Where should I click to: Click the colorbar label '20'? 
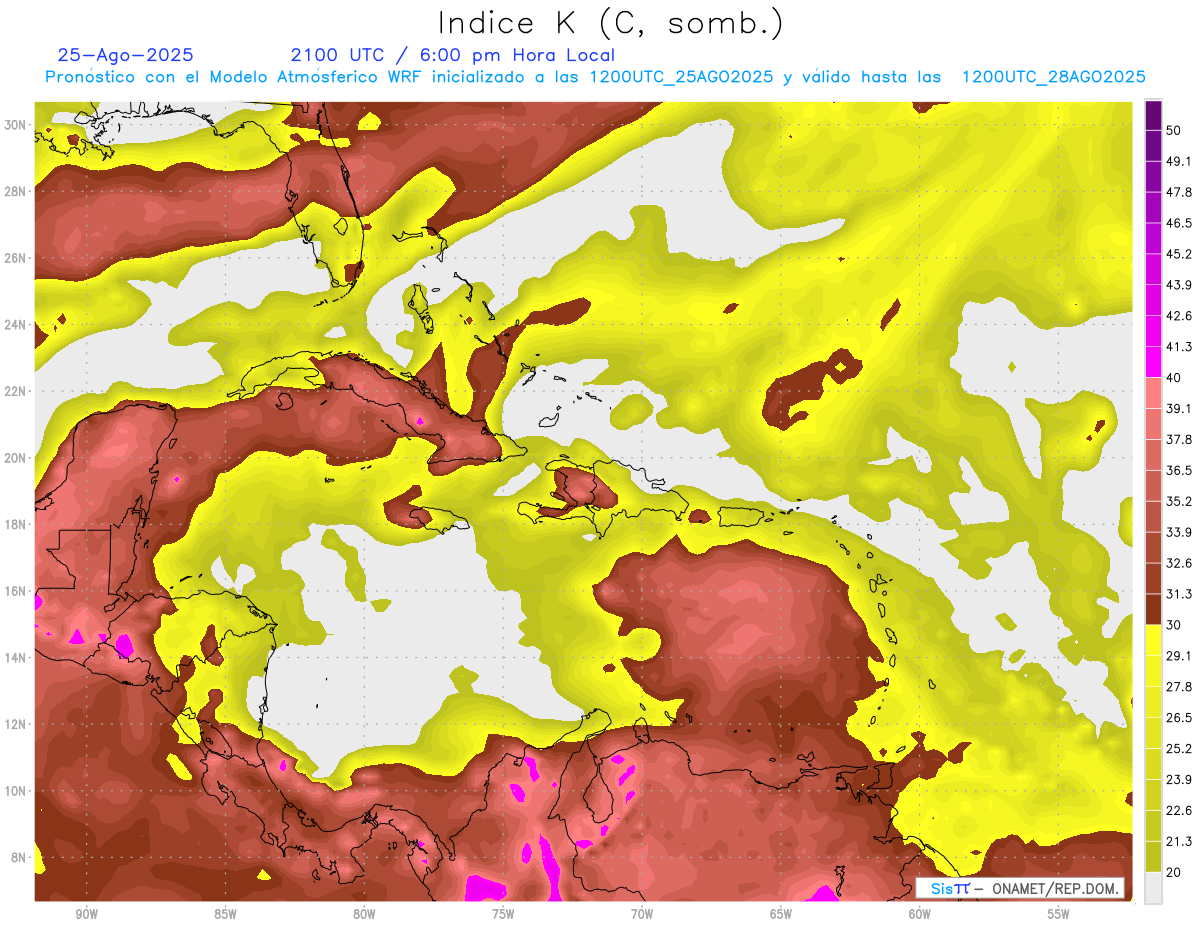pos(1174,872)
